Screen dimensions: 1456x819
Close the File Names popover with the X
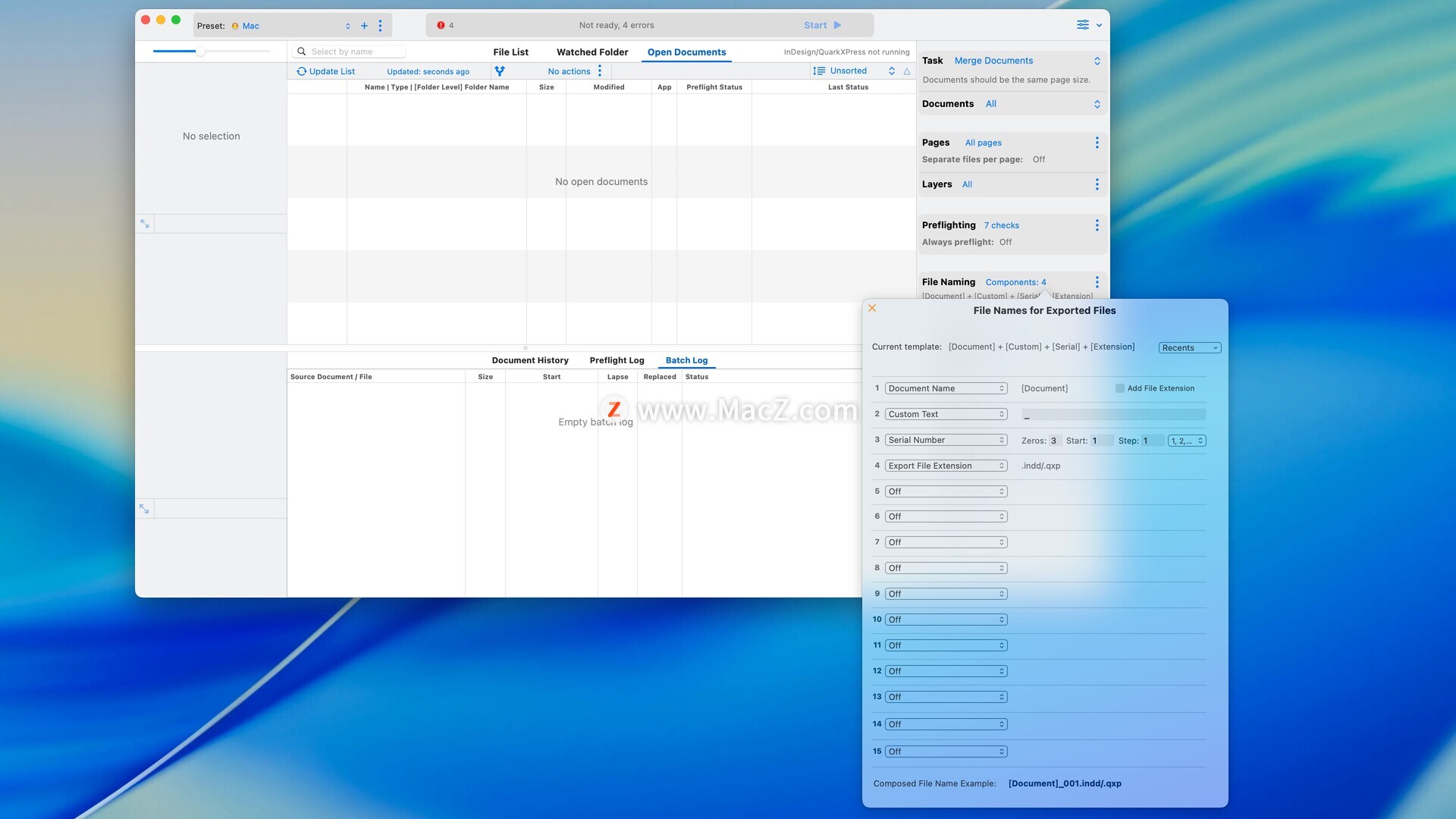tap(872, 308)
